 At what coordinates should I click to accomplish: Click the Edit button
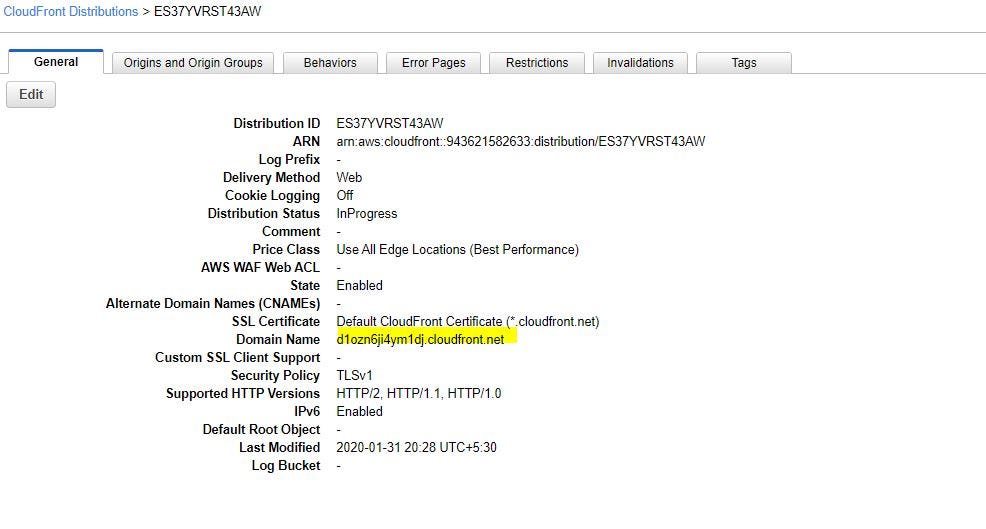[x=31, y=94]
